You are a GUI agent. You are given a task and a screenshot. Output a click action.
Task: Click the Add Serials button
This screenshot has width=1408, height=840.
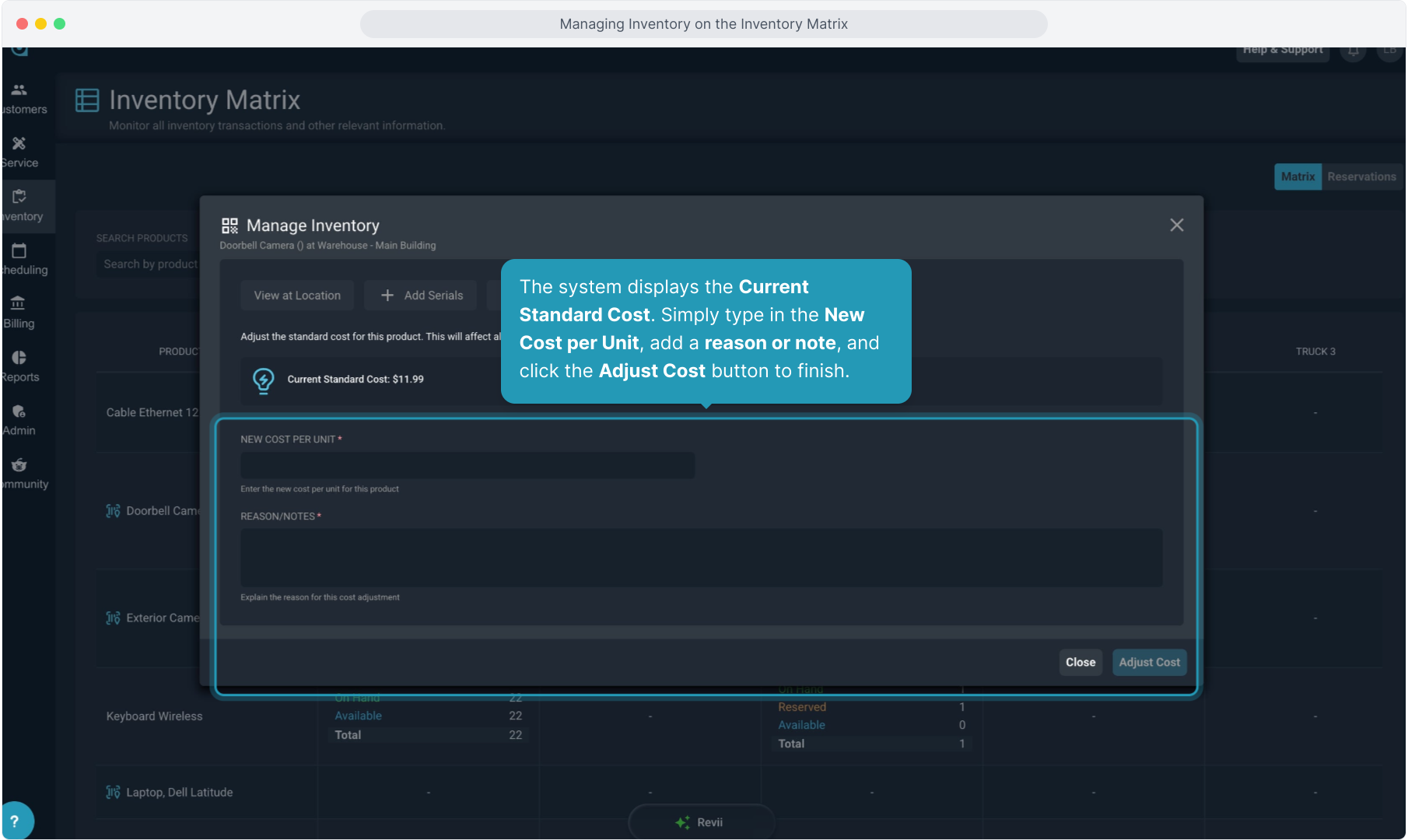pyautogui.click(x=421, y=296)
